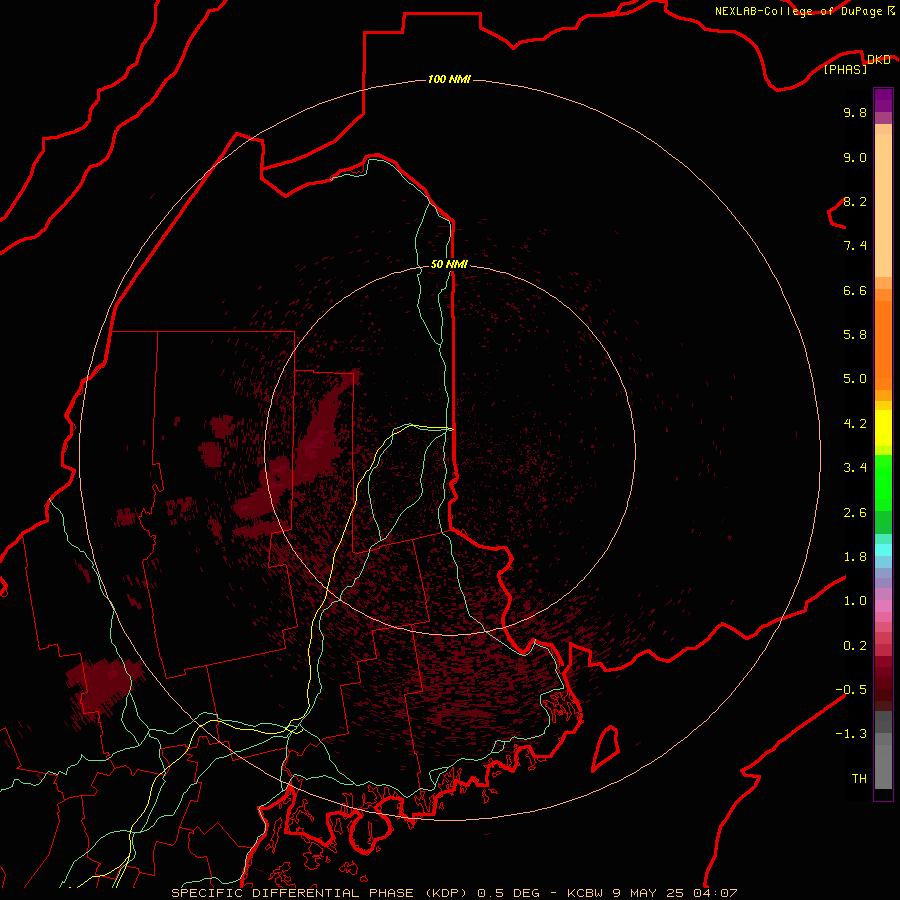This screenshot has width=900, height=900.
Task: Click the -0.5 scale value
Action: 851,690
